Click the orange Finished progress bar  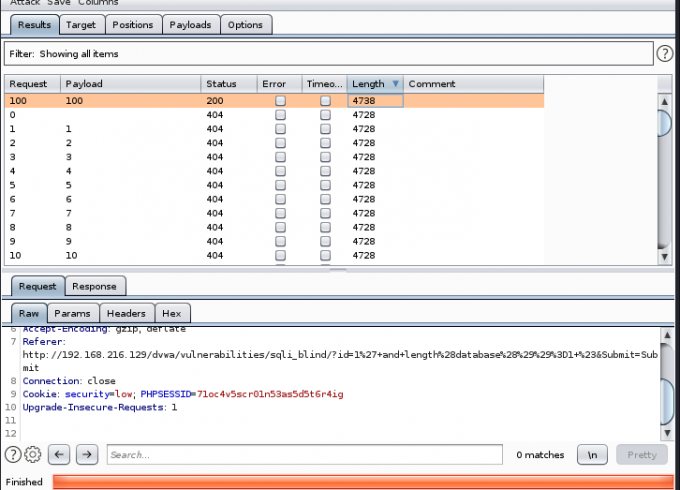pyautogui.click(x=363, y=482)
